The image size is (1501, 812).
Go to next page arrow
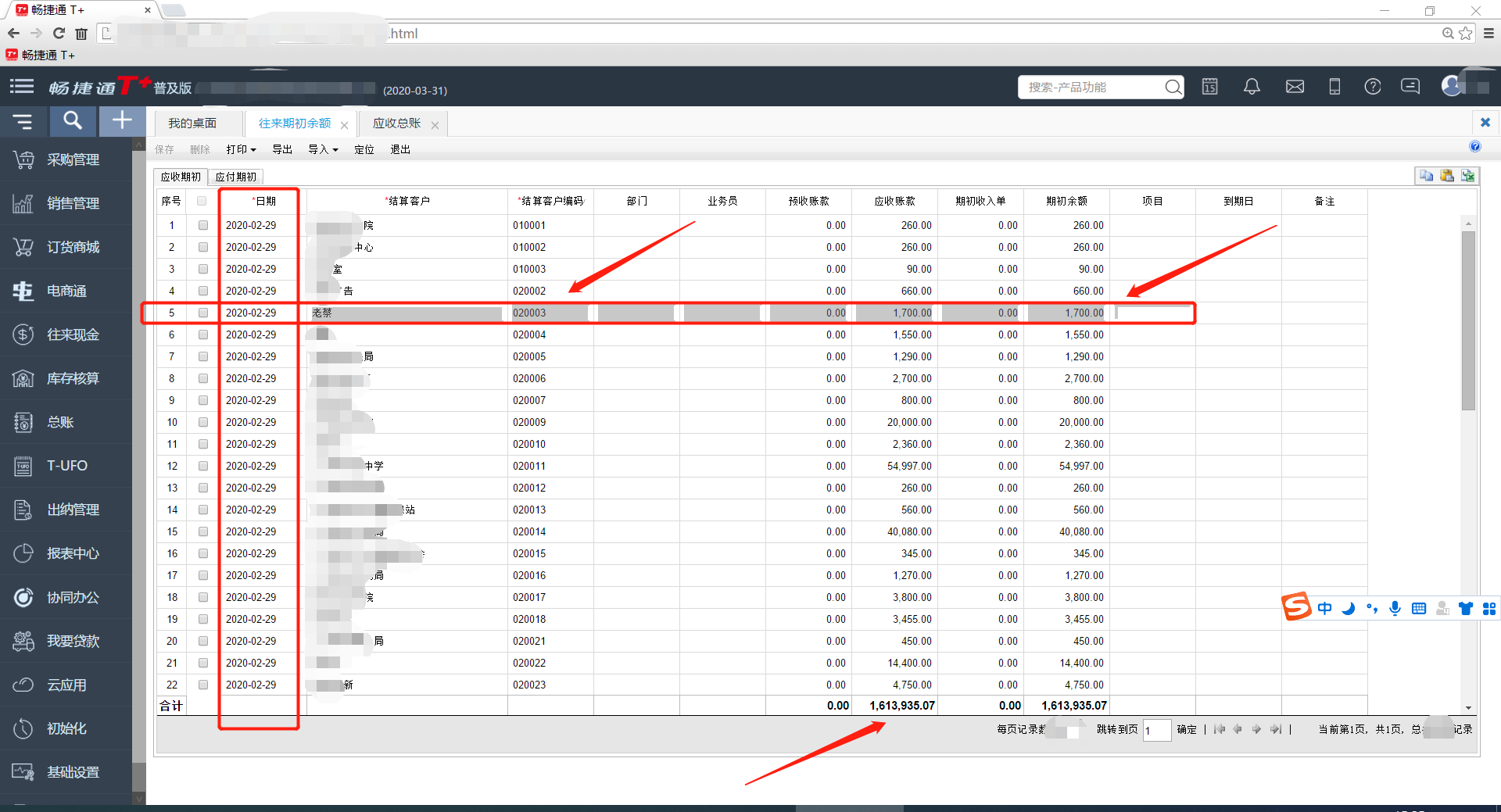click(1256, 729)
